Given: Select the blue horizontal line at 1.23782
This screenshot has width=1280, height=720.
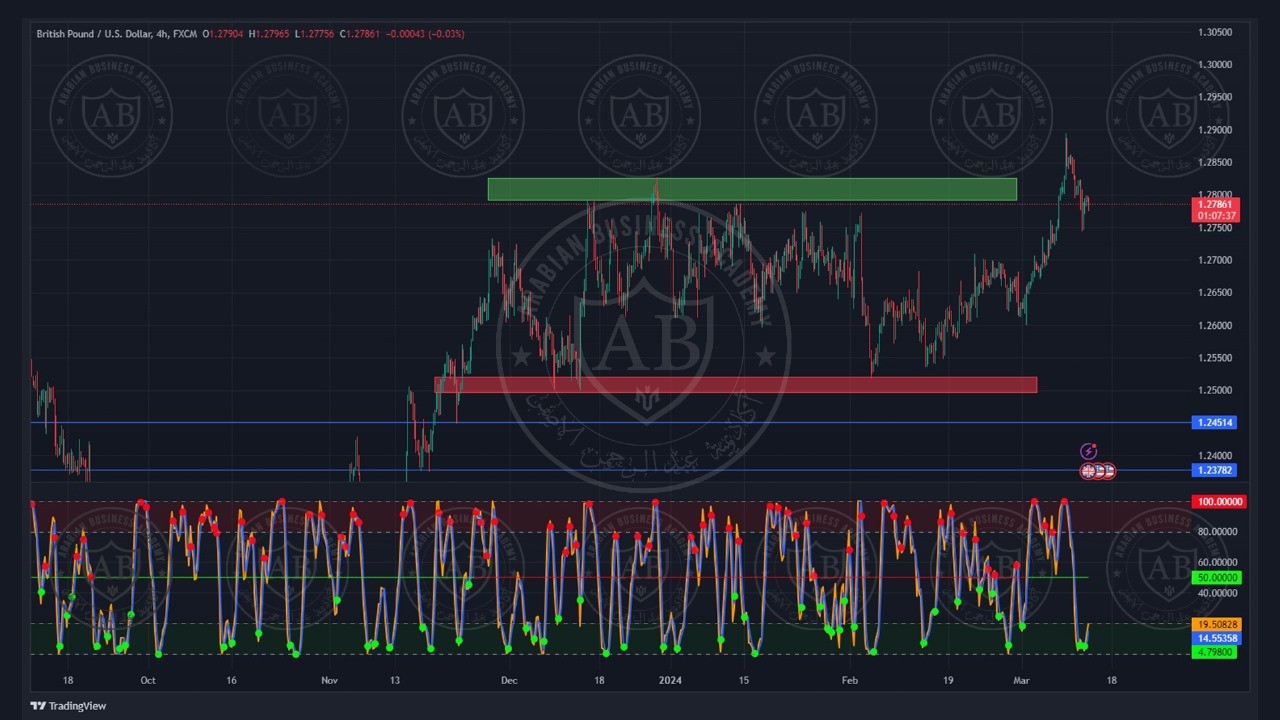Looking at the screenshot, I should pos(610,470).
